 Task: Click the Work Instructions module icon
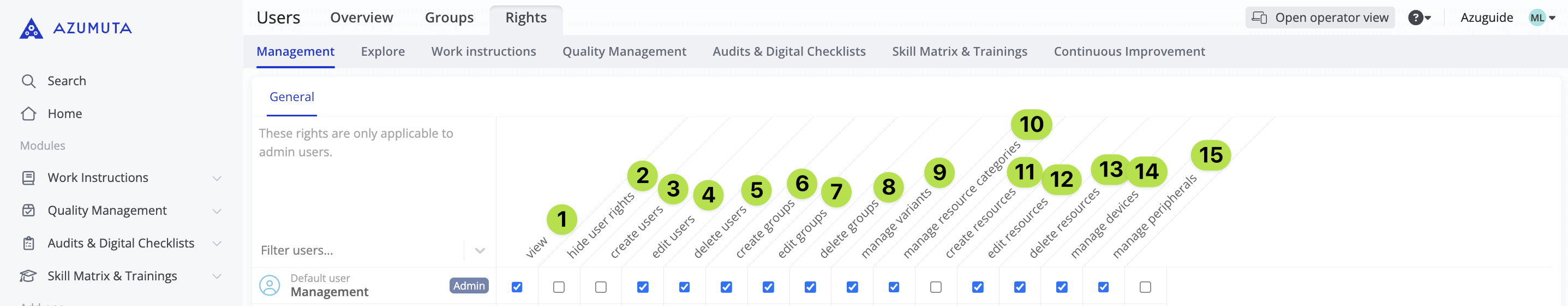(x=28, y=178)
